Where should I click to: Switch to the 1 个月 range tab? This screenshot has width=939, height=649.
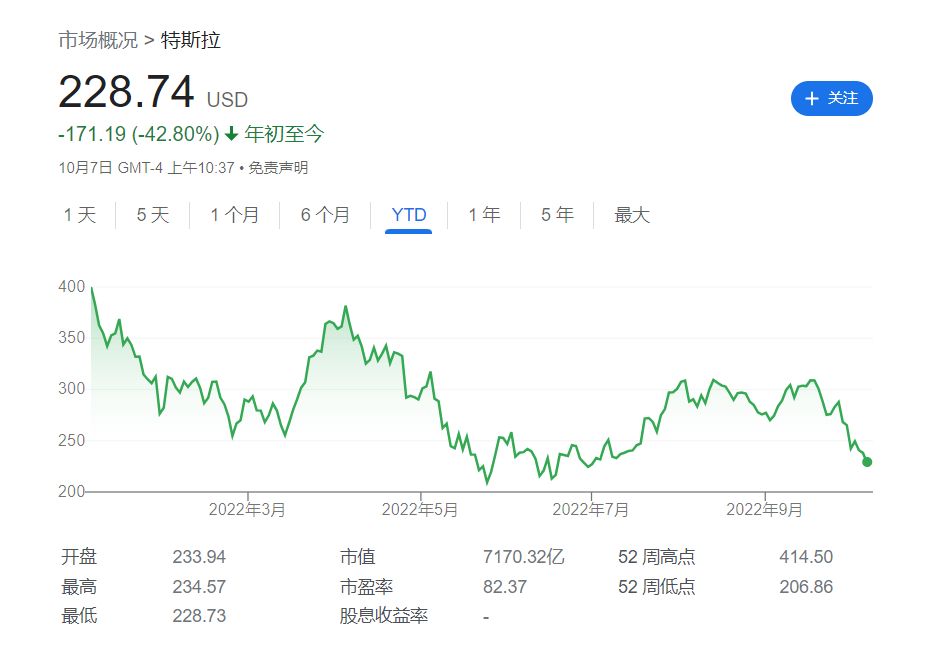(234, 215)
